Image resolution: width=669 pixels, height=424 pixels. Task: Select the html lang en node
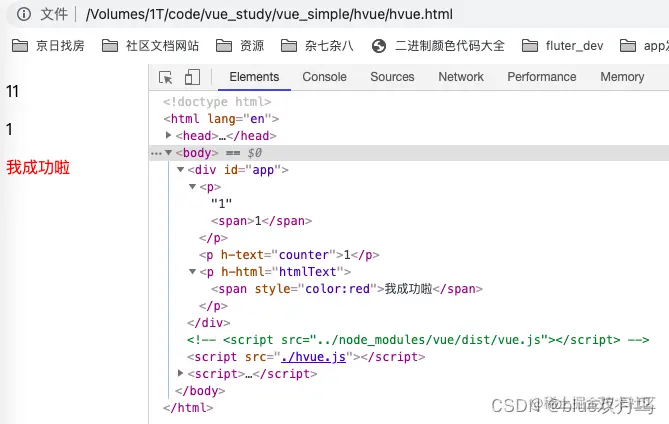pos(221,119)
